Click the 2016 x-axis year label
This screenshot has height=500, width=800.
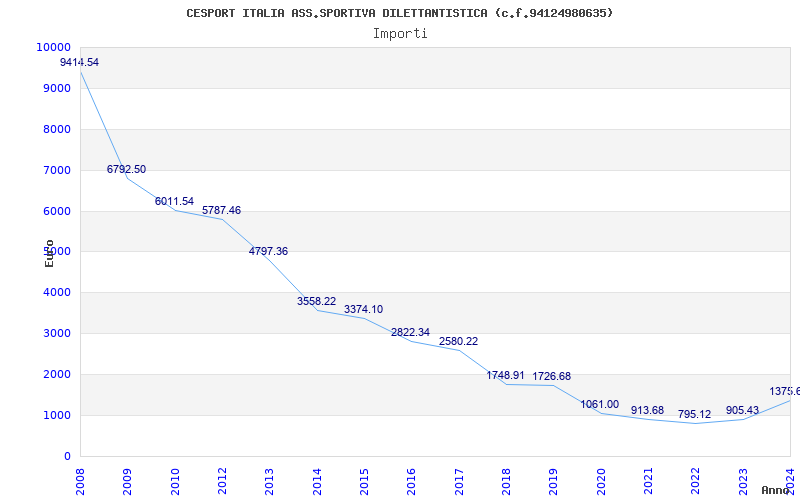(411, 481)
